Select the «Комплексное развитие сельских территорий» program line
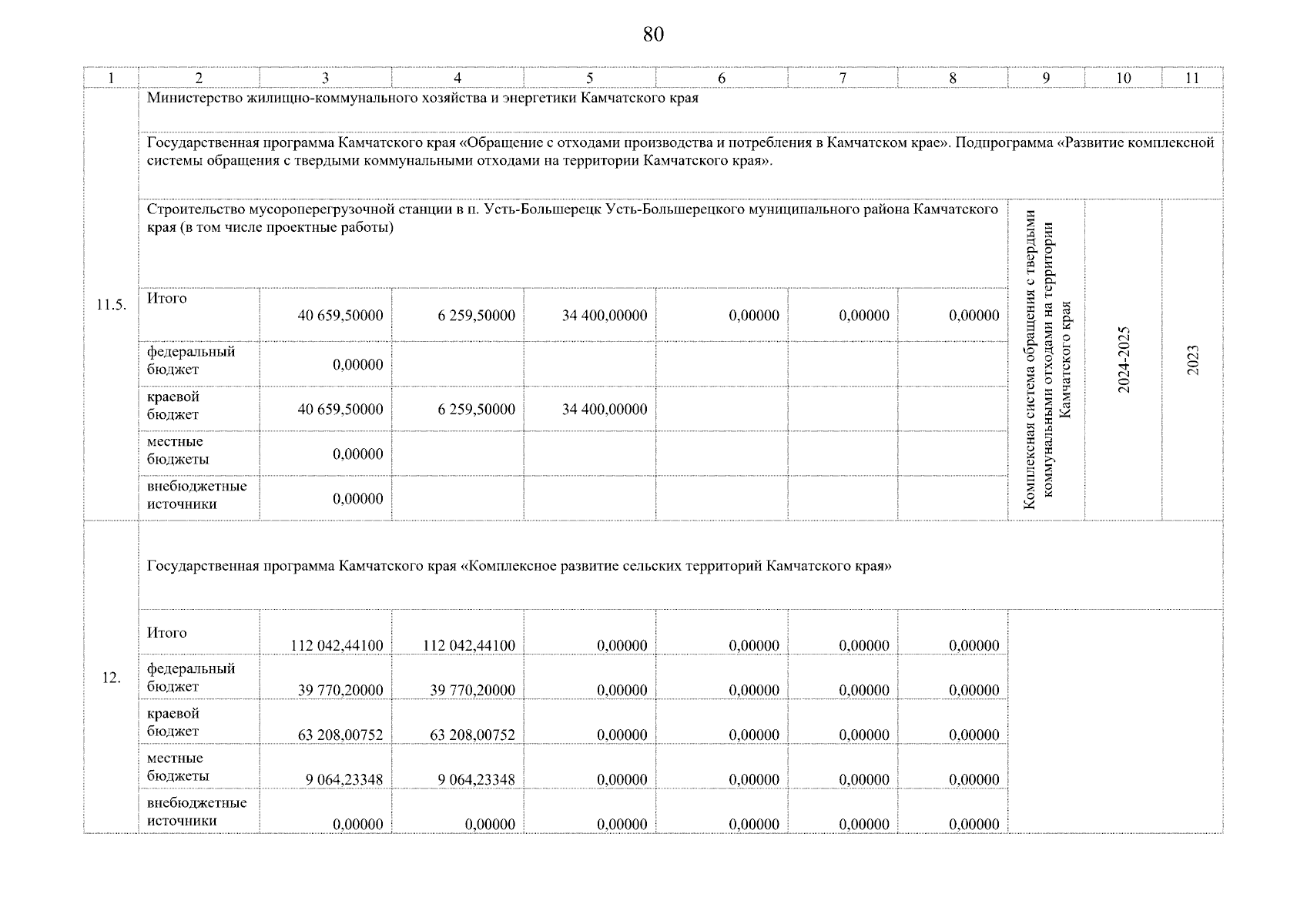1307x924 pixels. [x=519, y=567]
